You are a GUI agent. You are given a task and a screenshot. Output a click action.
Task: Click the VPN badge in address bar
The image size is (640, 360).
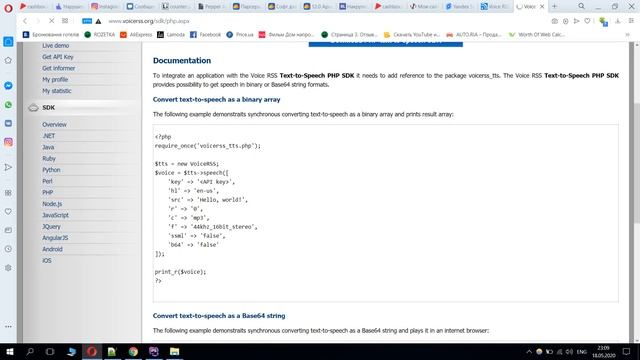pos(87,21)
